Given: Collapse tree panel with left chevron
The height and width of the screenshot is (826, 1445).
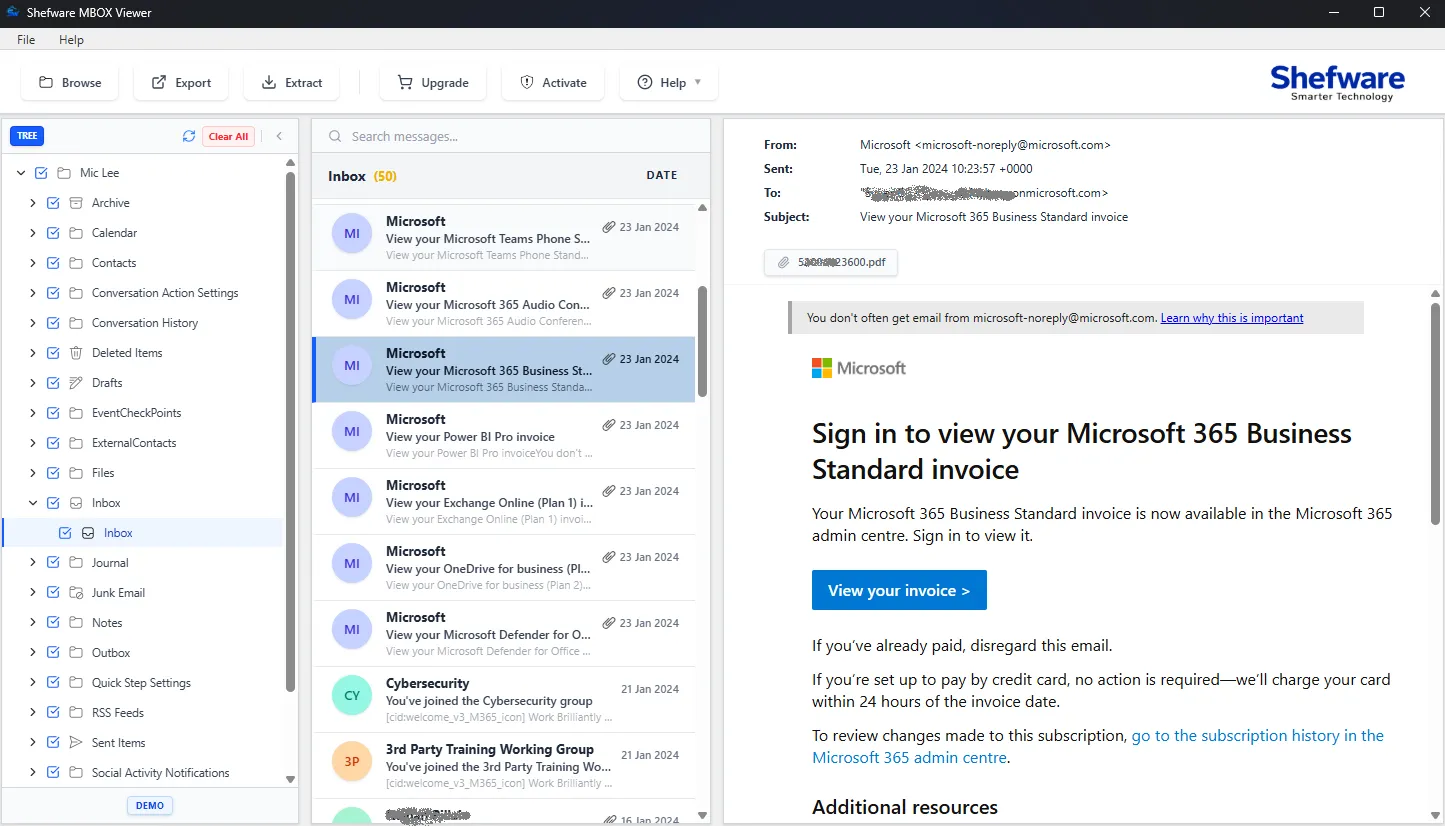Looking at the screenshot, I should [x=279, y=137].
